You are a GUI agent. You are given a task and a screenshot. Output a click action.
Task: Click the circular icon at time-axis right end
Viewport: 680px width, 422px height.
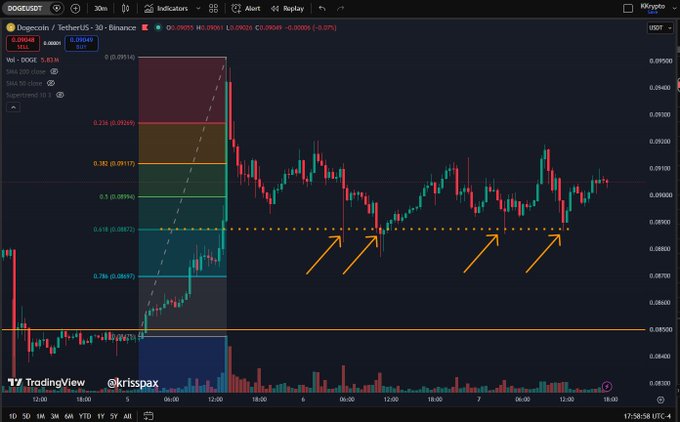pos(660,399)
